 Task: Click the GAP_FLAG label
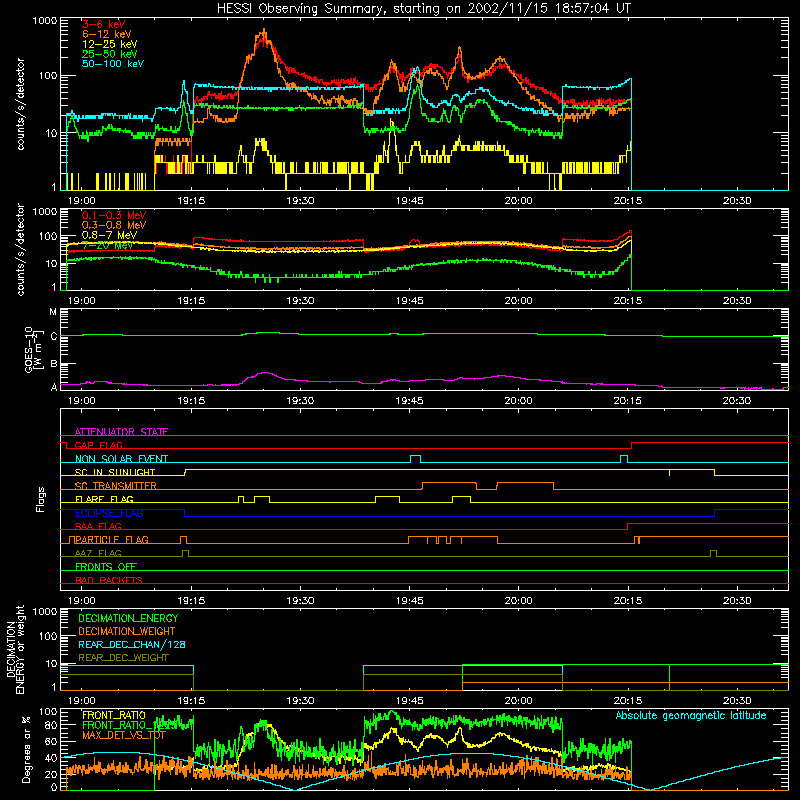[98, 445]
